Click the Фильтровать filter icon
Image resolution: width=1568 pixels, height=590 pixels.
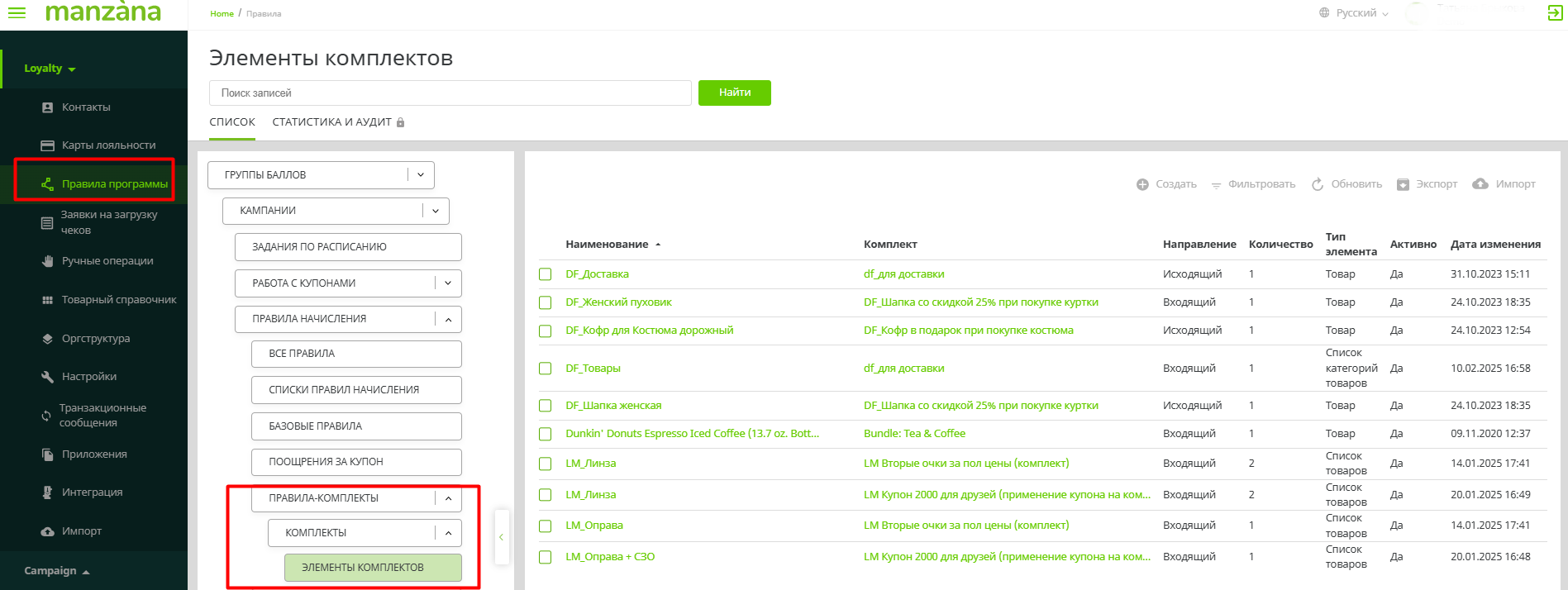(1216, 185)
